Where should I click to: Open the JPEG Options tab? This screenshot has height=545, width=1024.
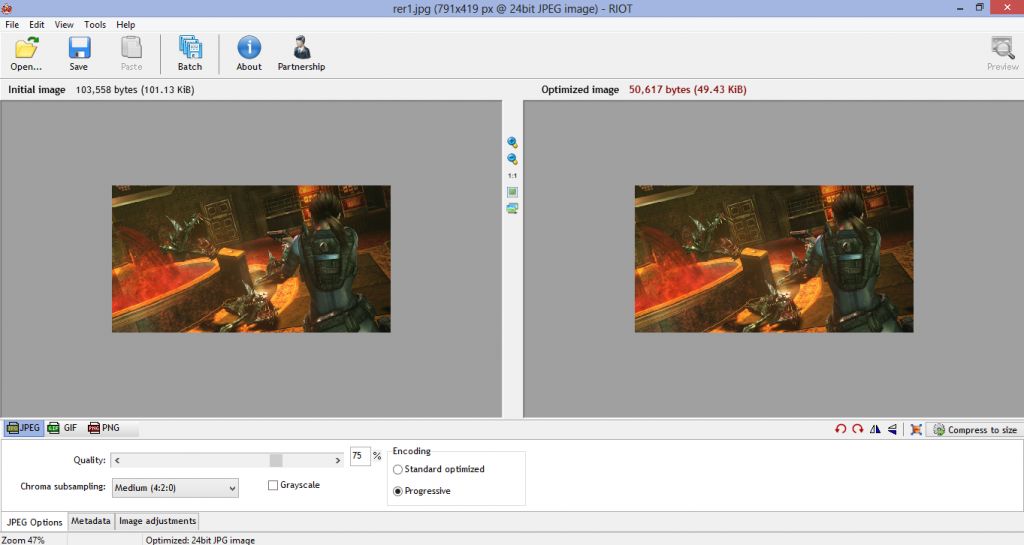pyautogui.click(x=35, y=522)
